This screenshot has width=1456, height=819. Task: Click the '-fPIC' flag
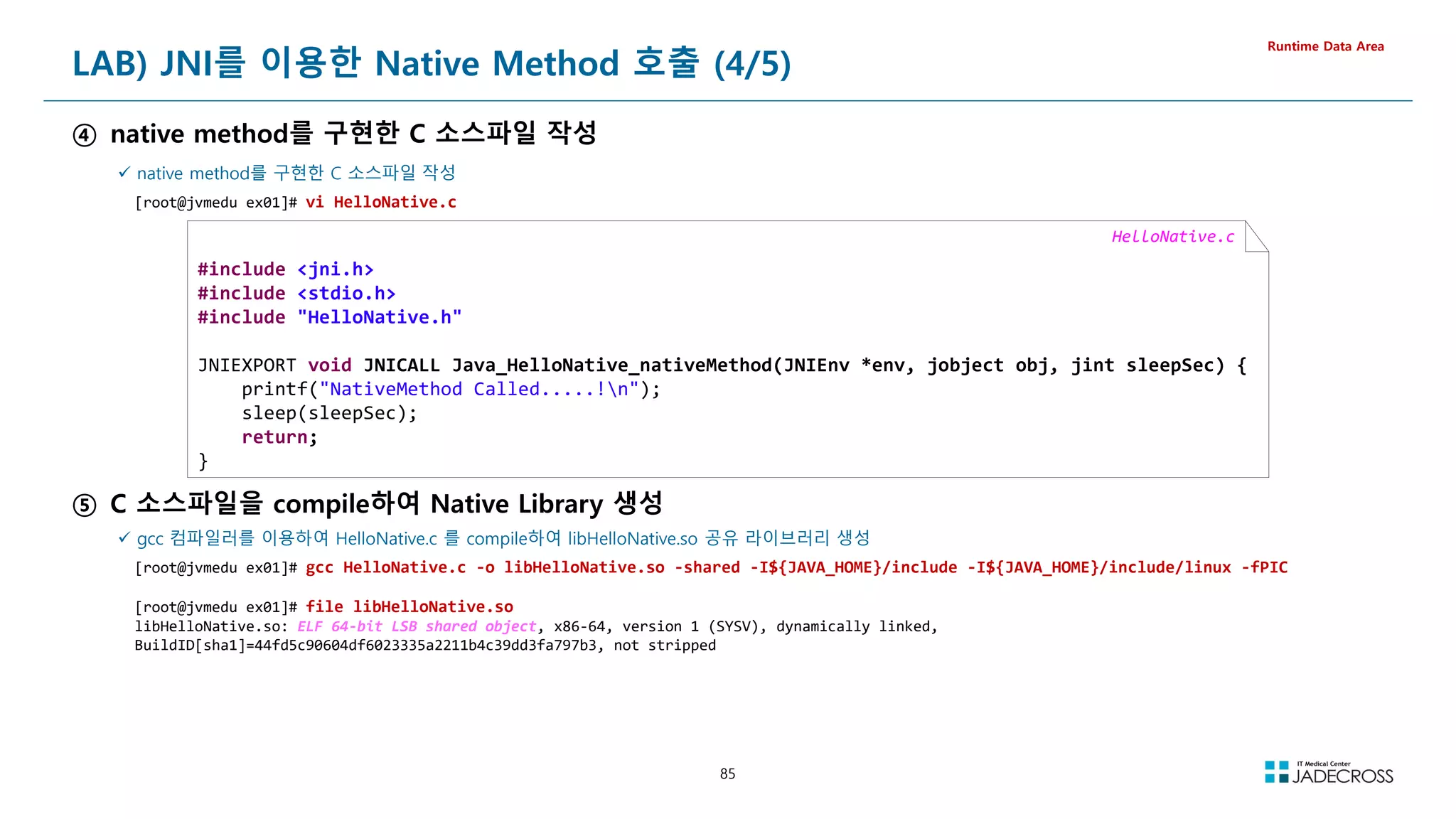[1265, 567]
